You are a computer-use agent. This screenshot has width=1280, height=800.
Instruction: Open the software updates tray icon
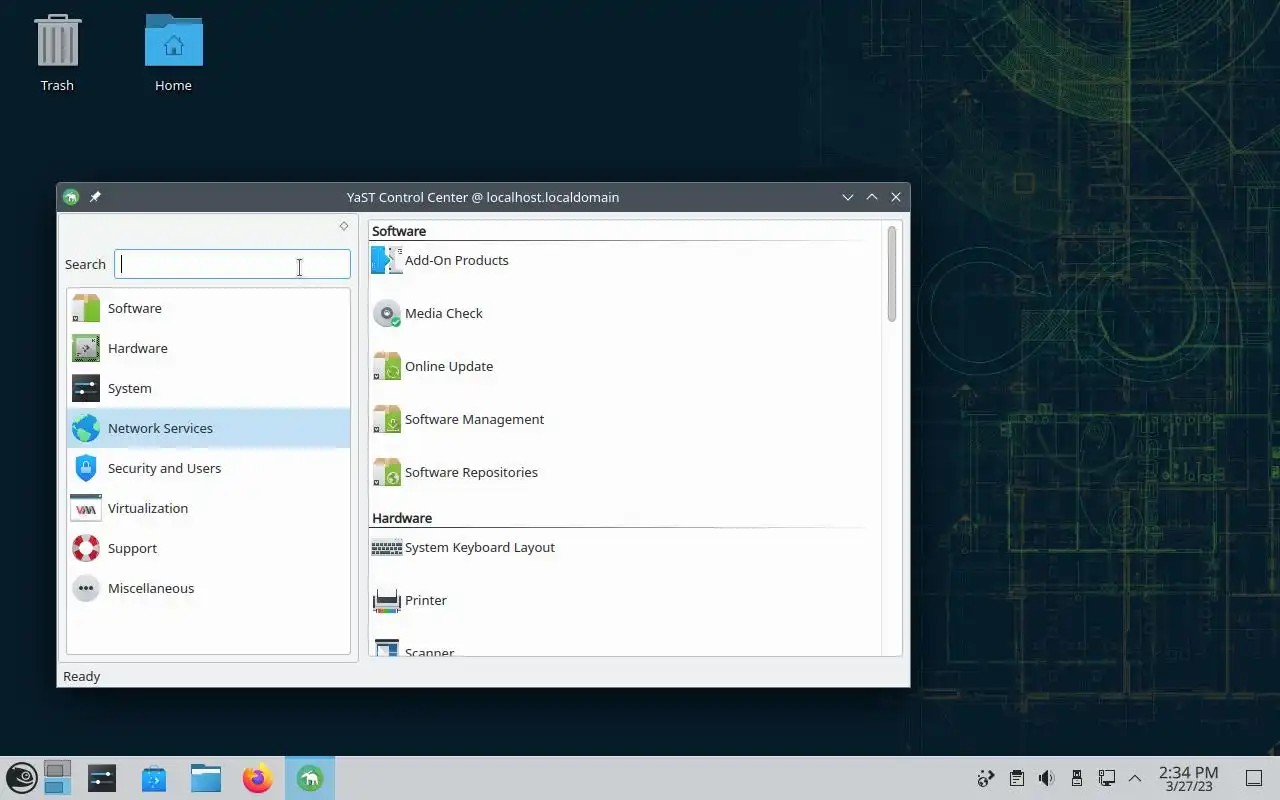pos(986,778)
